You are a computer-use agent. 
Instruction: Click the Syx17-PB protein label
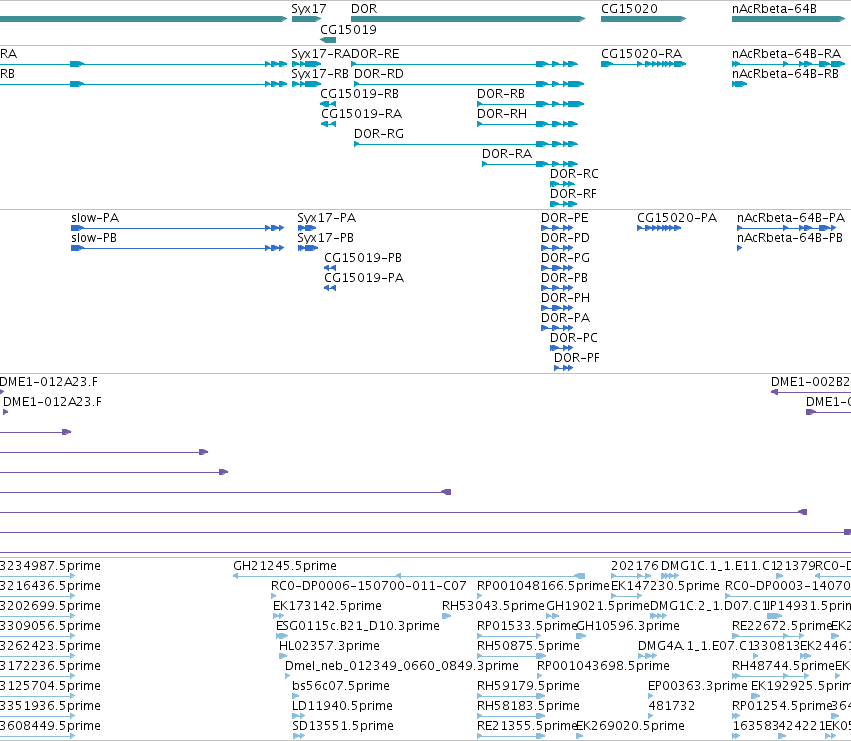coord(326,238)
